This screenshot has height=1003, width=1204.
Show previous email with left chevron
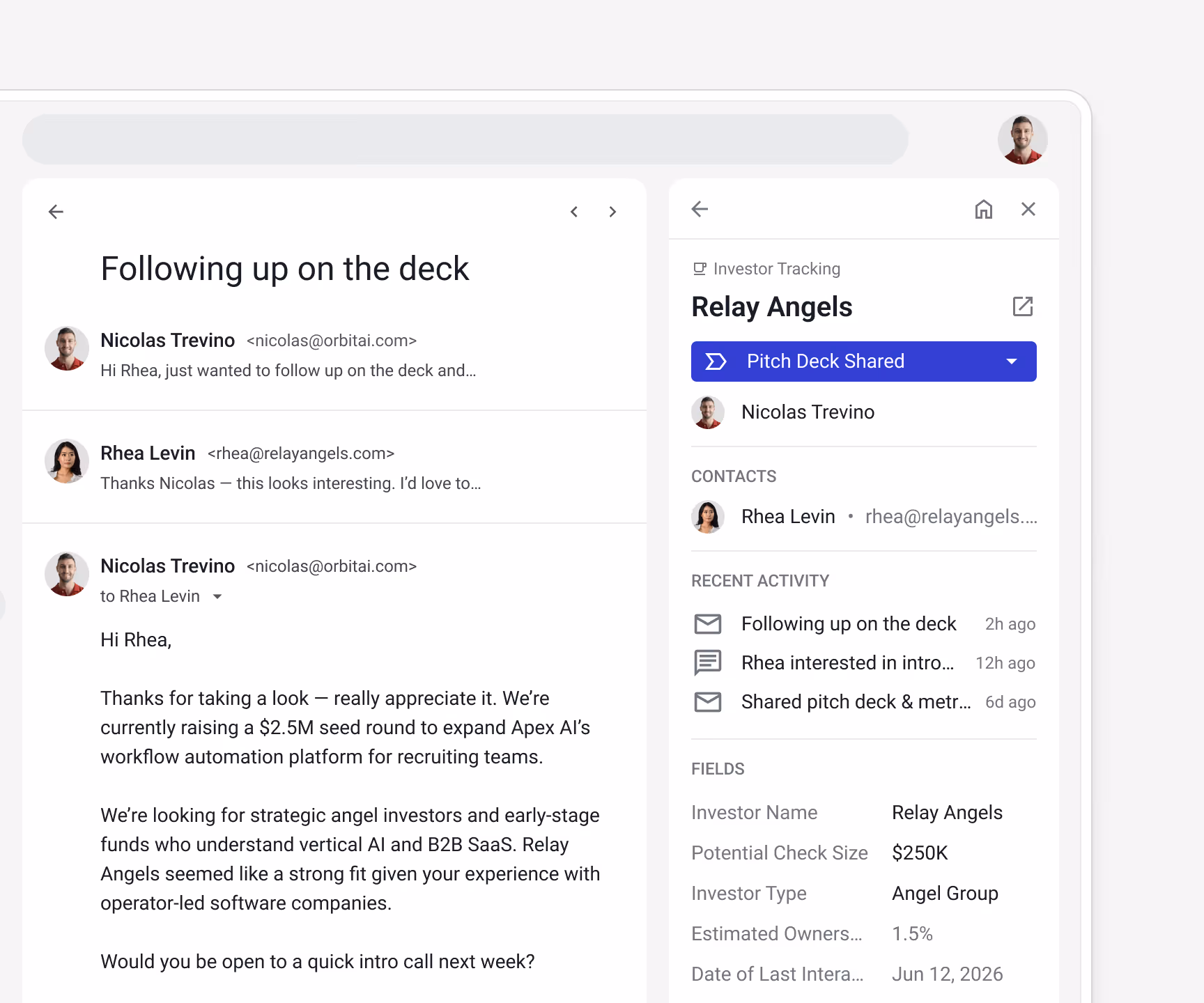point(574,212)
